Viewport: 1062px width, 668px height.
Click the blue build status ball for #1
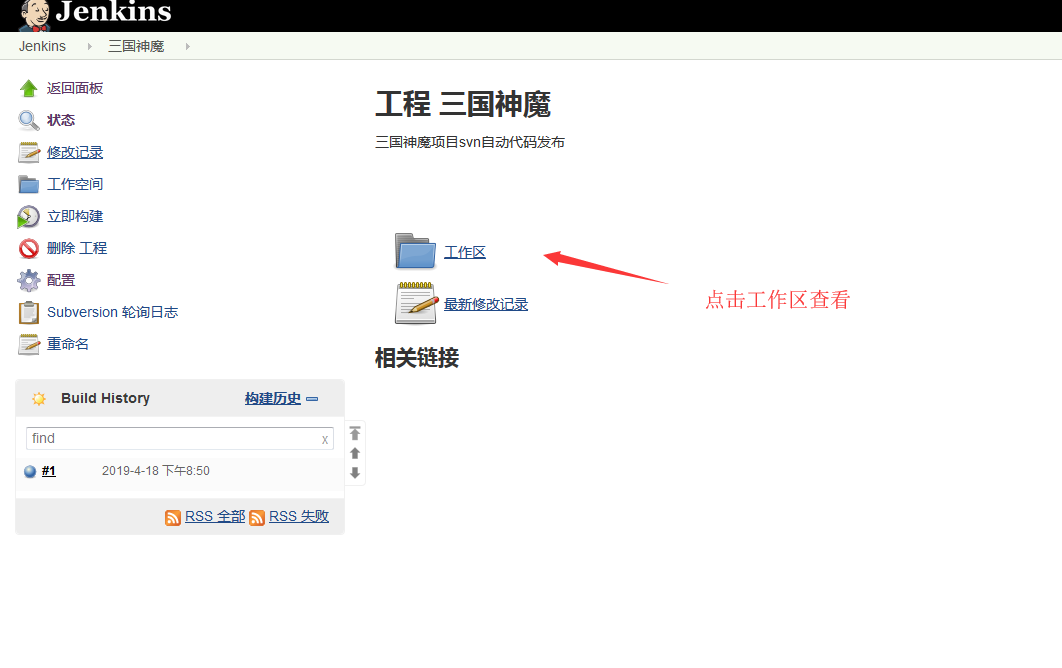[x=30, y=472]
